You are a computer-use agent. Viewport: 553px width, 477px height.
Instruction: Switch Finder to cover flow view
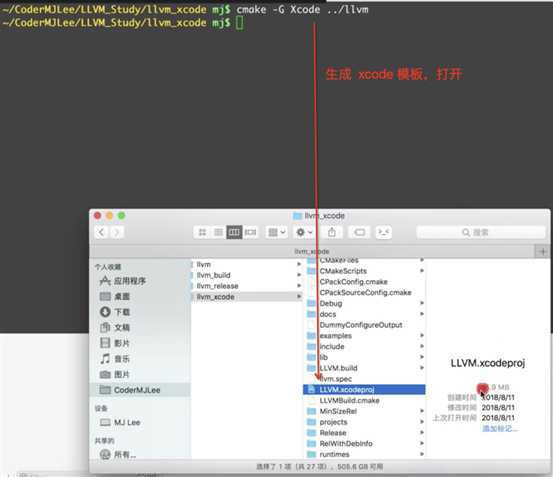[x=250, y=232]
